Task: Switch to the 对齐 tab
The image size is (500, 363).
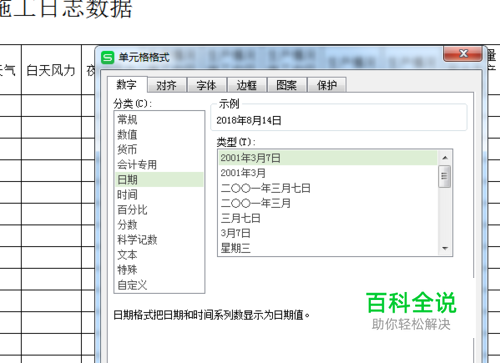Action: point(167,86)
